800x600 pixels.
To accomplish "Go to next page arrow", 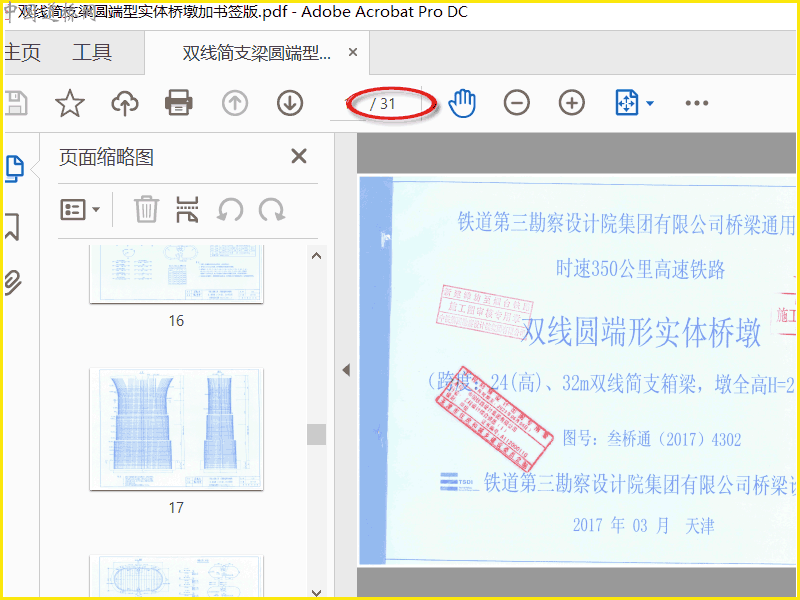I will [x=290, y=103].
